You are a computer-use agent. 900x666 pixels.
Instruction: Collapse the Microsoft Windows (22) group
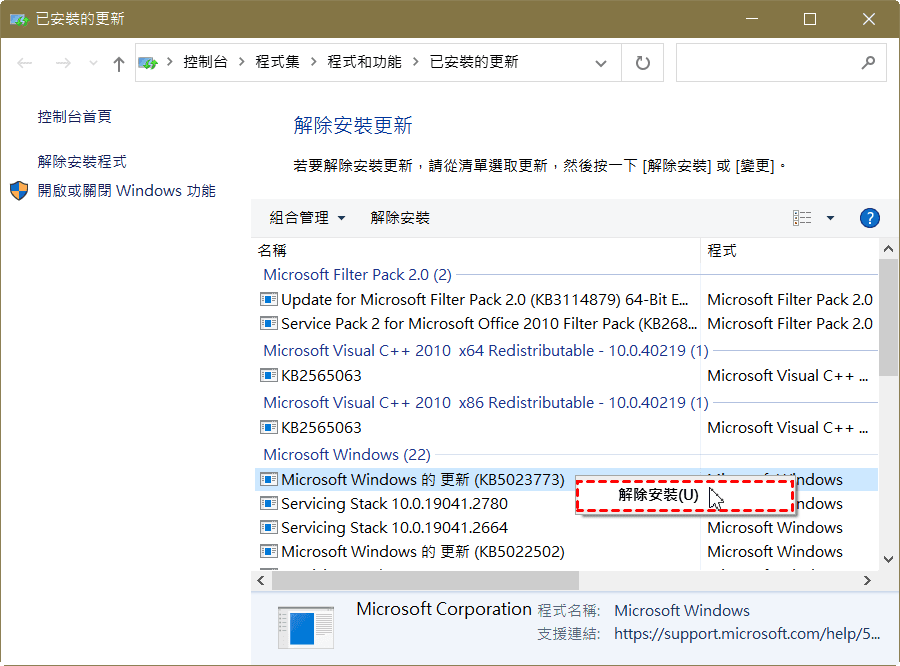pos(347,455)
